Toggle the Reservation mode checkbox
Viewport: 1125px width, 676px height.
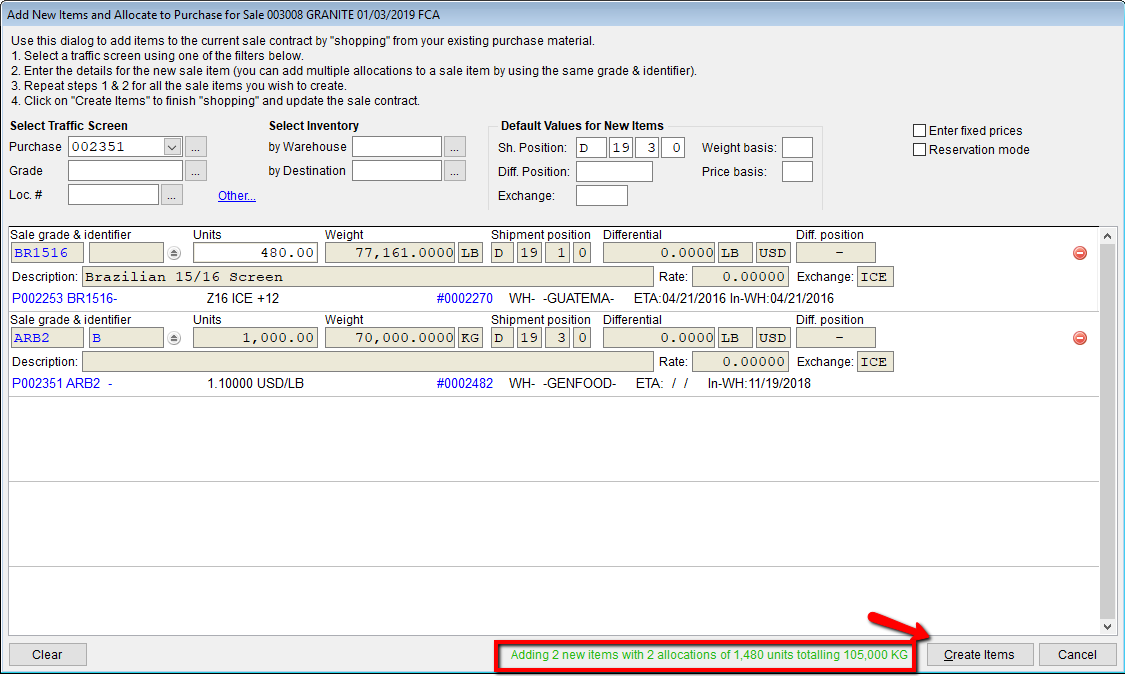tap(919, 149)
